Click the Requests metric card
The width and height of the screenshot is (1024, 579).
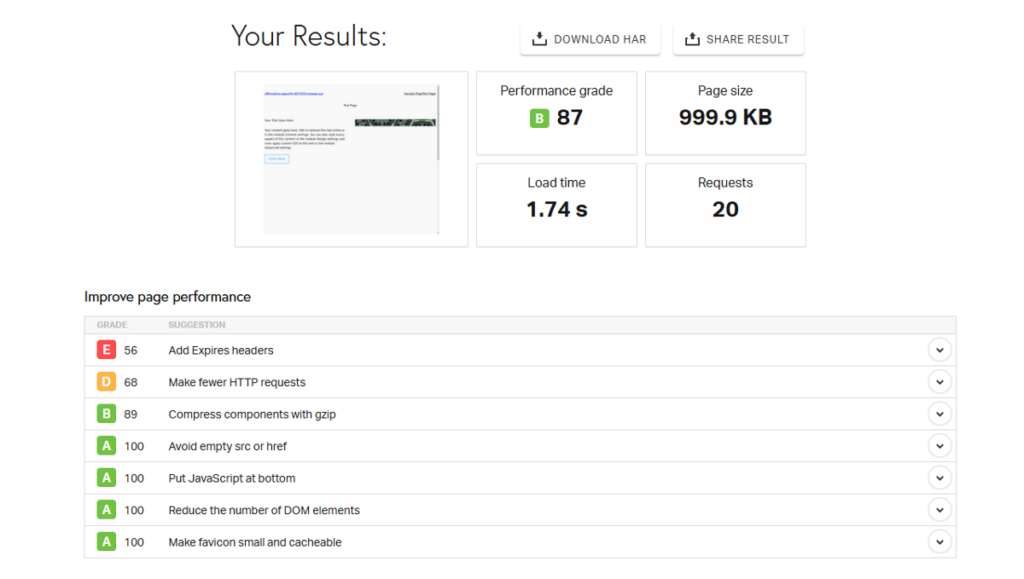click(725, 204)
